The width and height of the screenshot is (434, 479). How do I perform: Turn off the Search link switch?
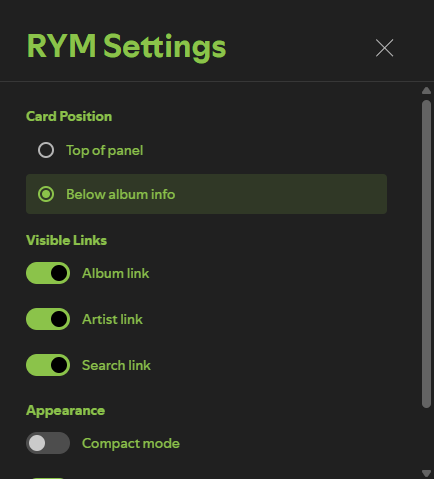[x=48, y=365]
